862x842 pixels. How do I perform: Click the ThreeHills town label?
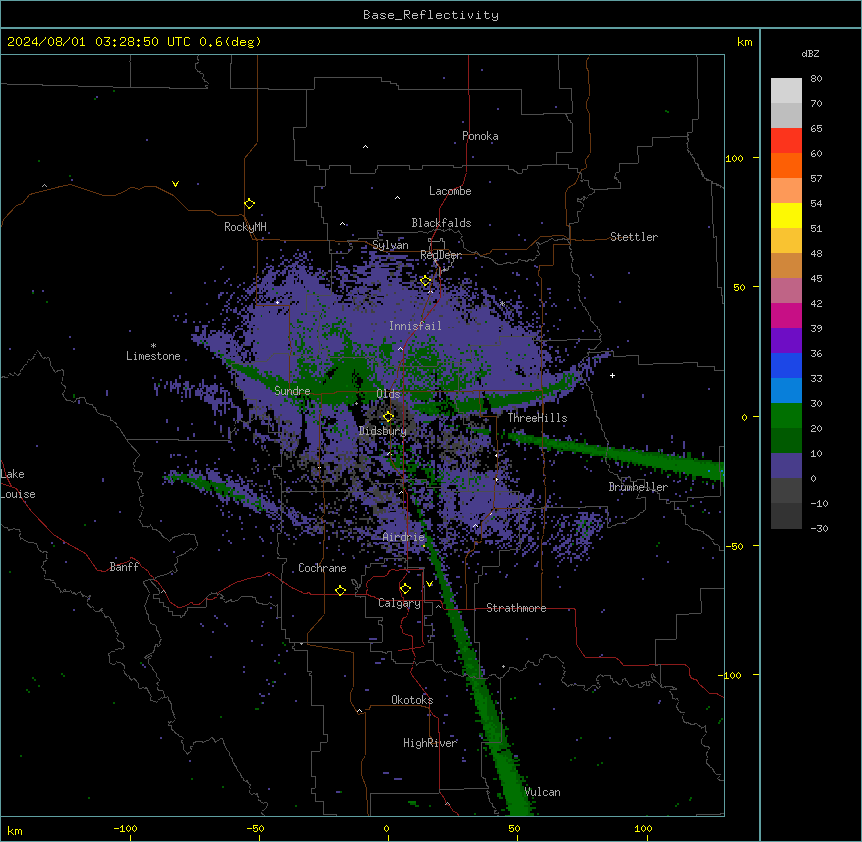(x=537, y=418)
